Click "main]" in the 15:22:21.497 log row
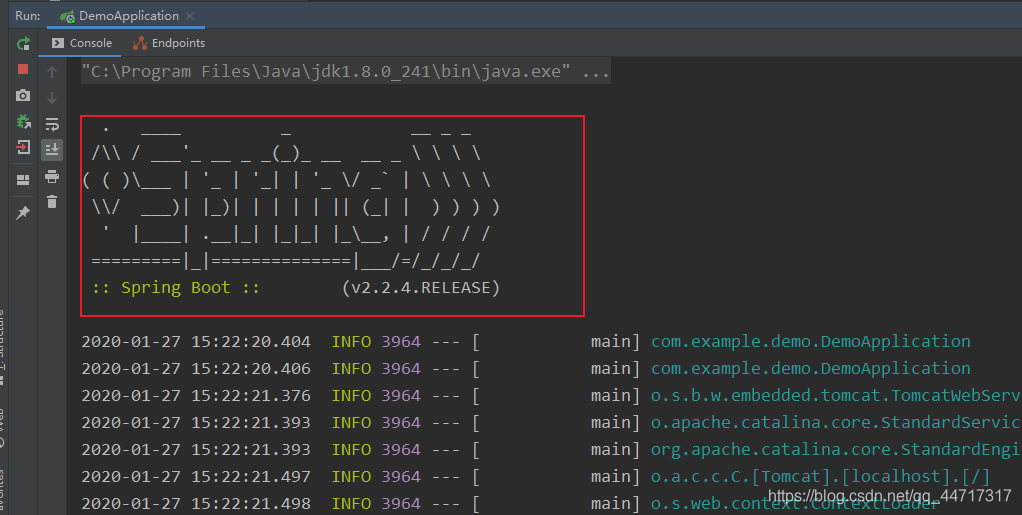 point(615,477)
